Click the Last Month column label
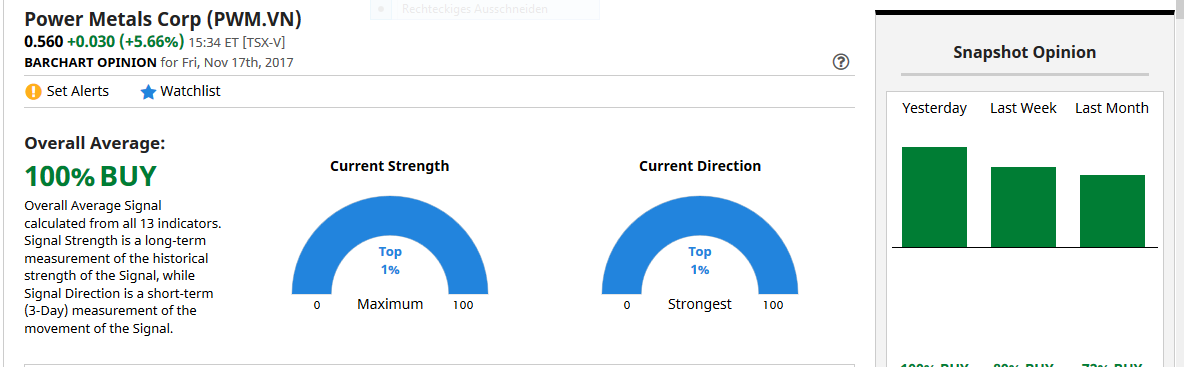The image size is (1184, 367). pyautogui.click(x=1112, y=108)
